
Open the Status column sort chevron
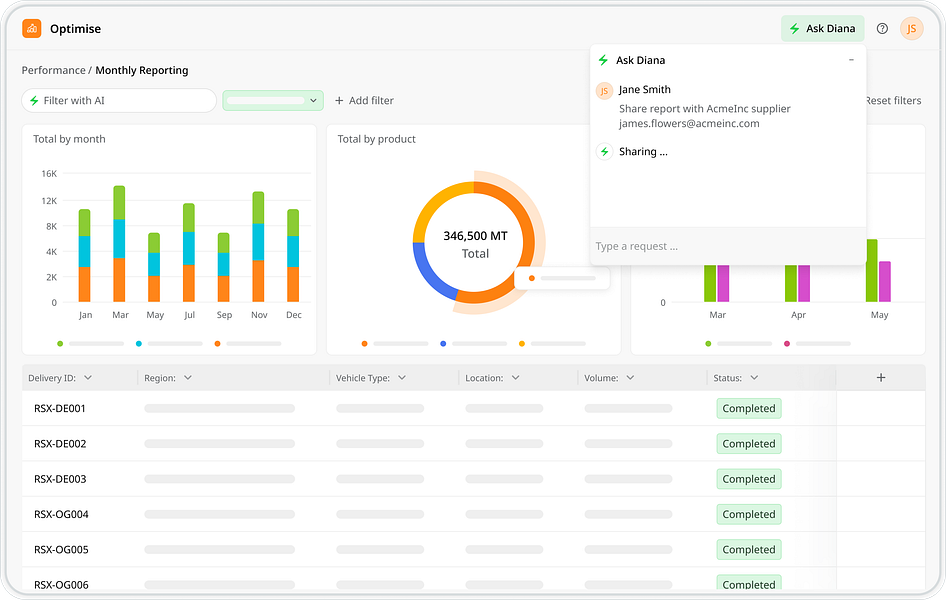coord(754,378)
